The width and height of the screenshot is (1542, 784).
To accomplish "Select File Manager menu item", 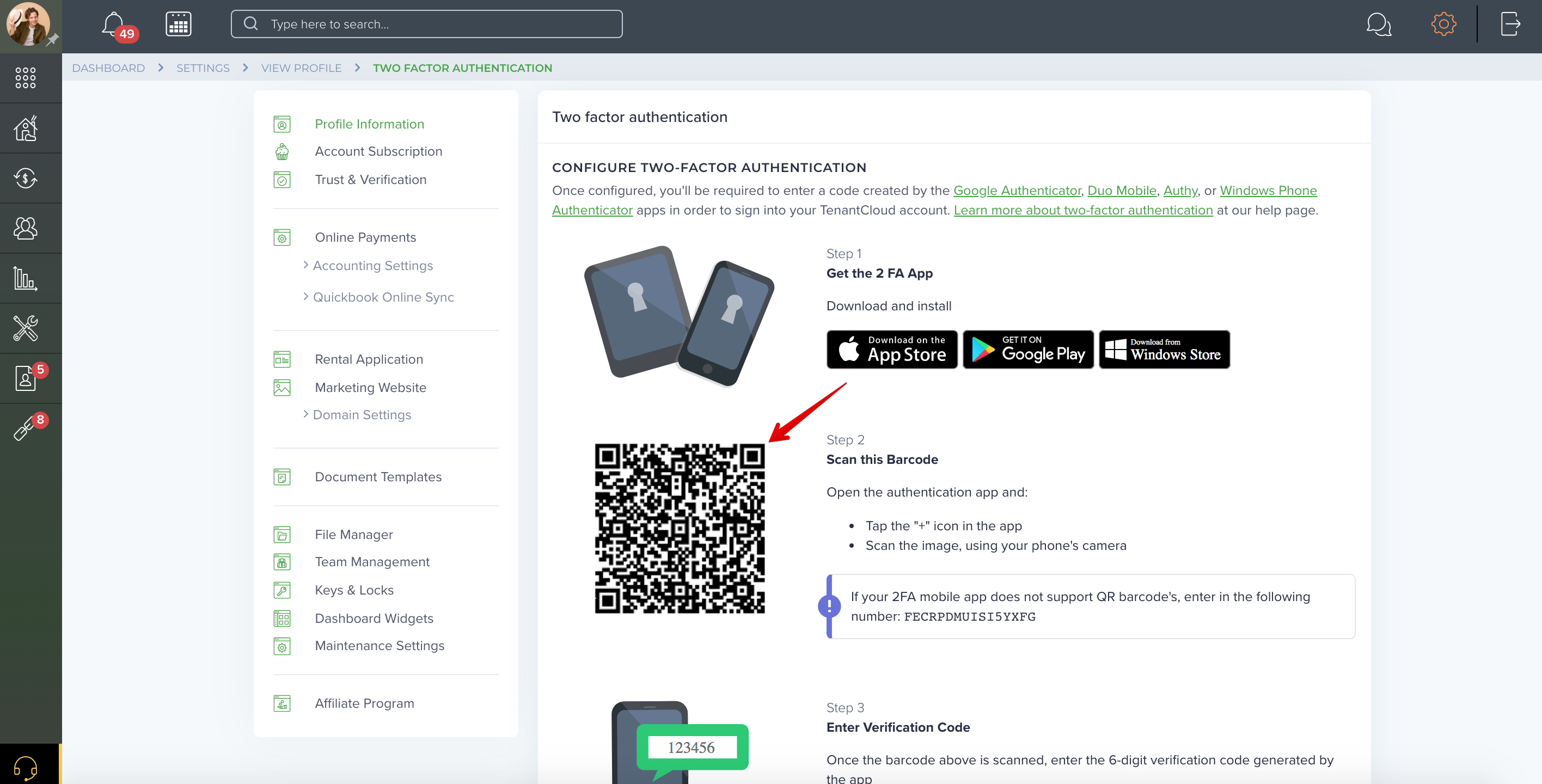I will [354, 535].
